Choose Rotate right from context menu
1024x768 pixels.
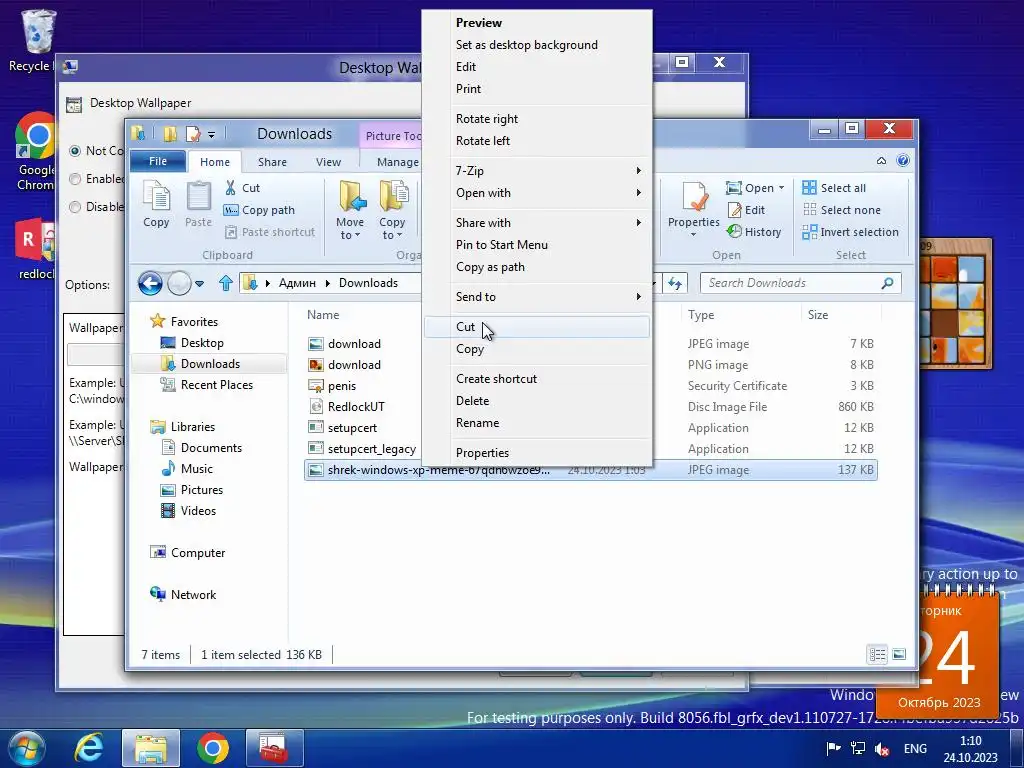(x=537, y=119)
